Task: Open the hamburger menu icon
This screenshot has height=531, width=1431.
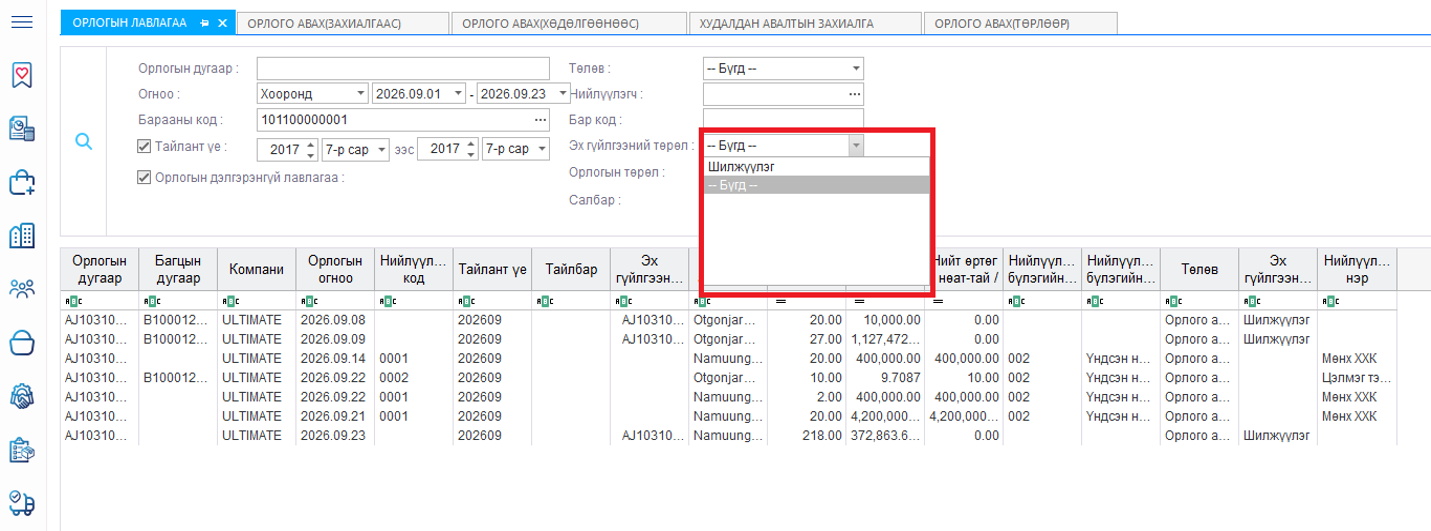Action: (22, 21)
